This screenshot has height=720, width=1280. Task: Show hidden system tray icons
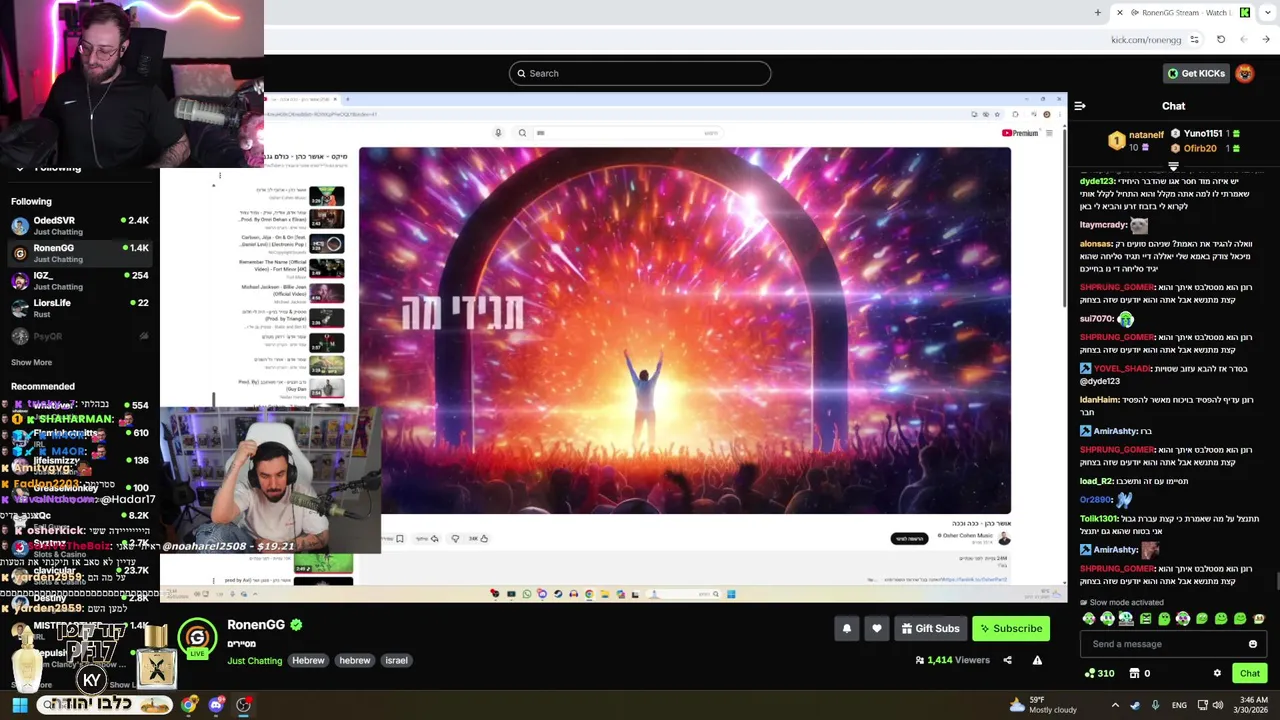(x=1115, y=705)
